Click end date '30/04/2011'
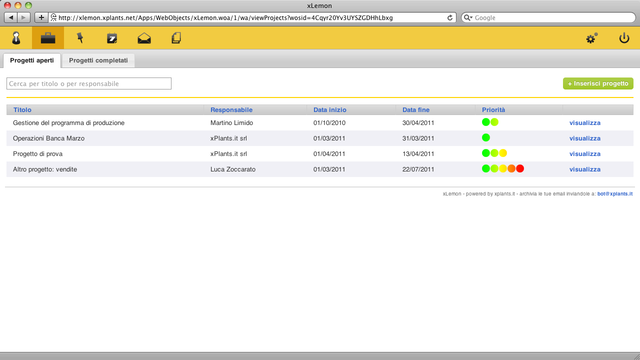 pos(418,123)
